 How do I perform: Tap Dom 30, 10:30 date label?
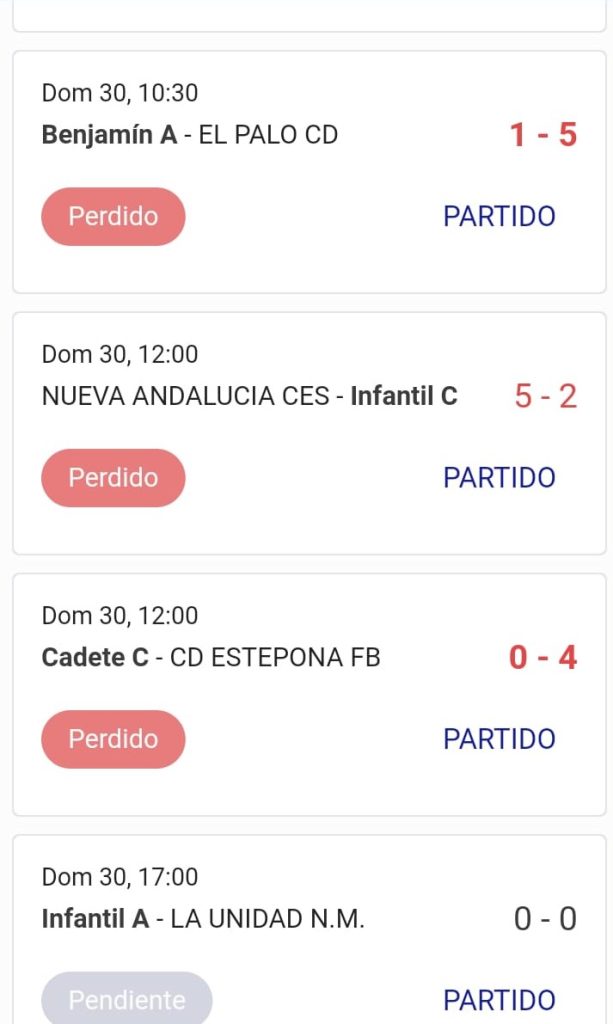pos(119,93)
